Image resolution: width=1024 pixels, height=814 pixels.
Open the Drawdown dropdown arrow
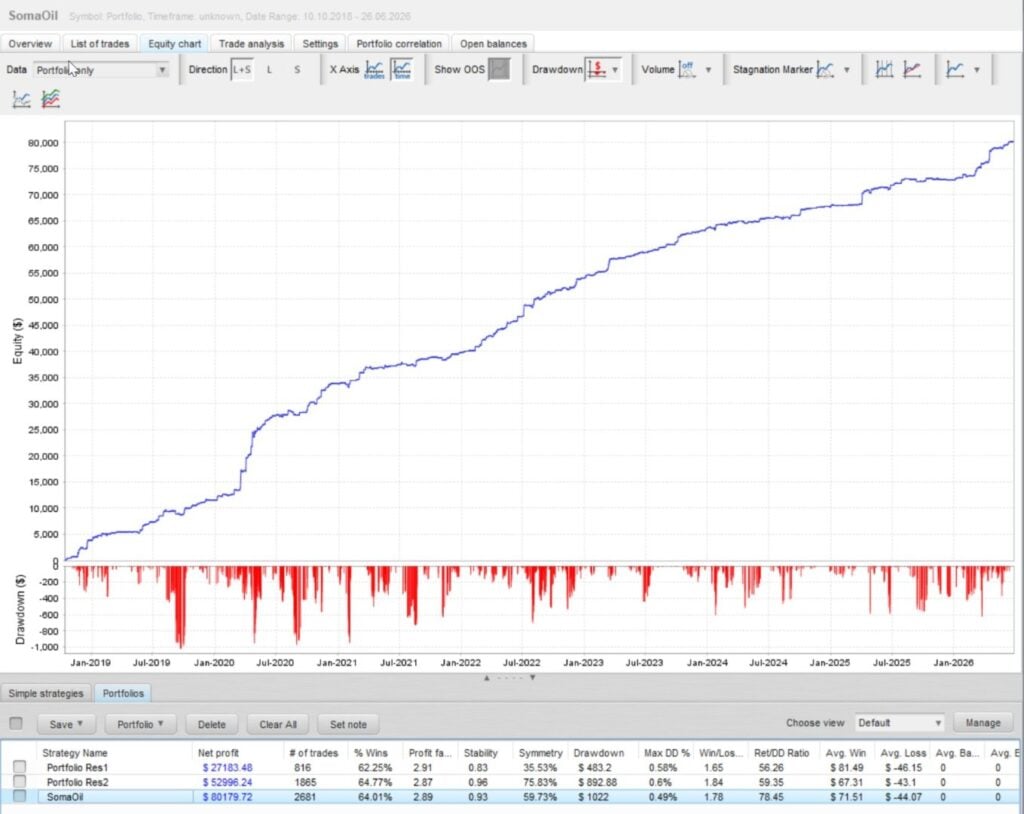pos(615,69)
